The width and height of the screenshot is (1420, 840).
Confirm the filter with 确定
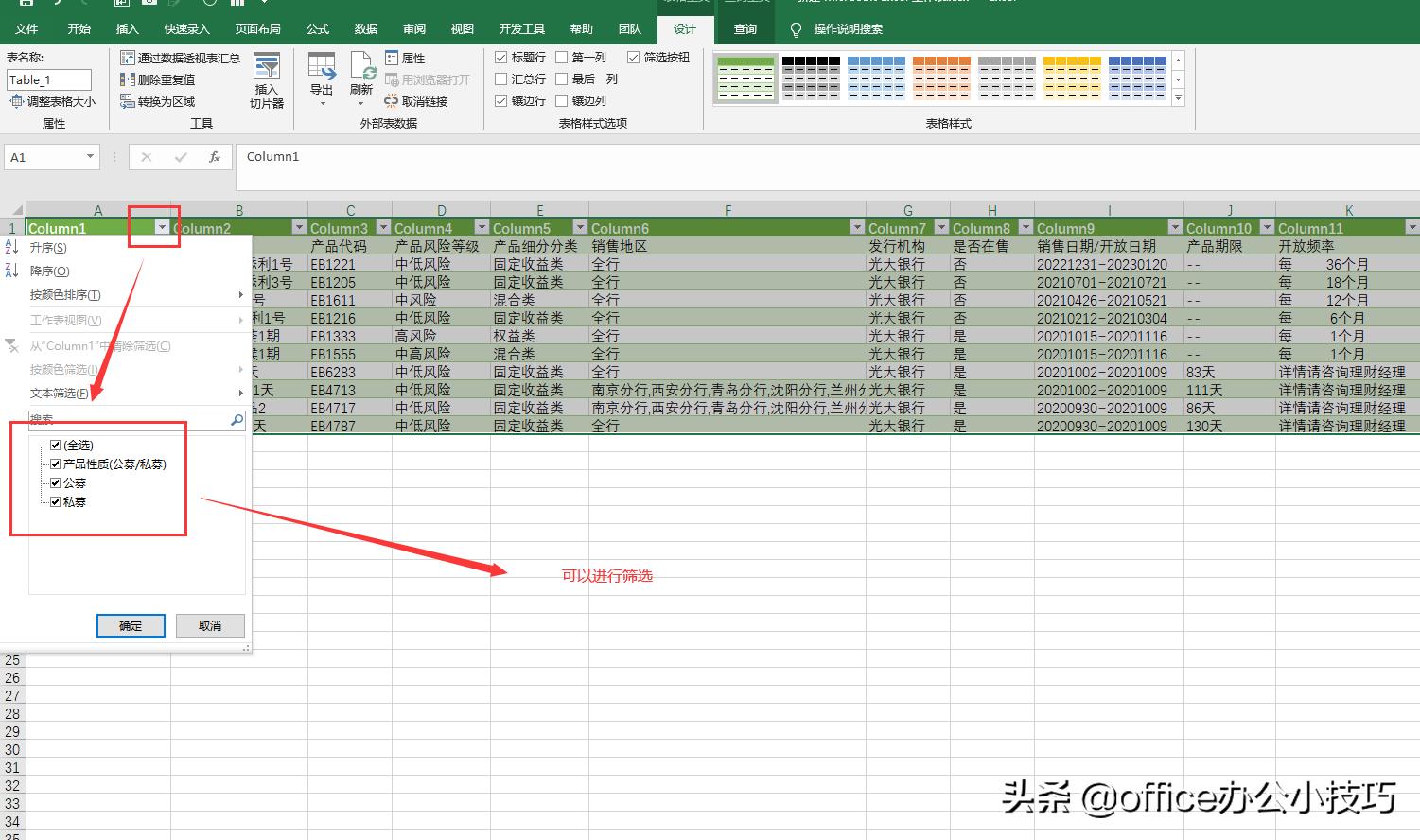tap(131, 625)
